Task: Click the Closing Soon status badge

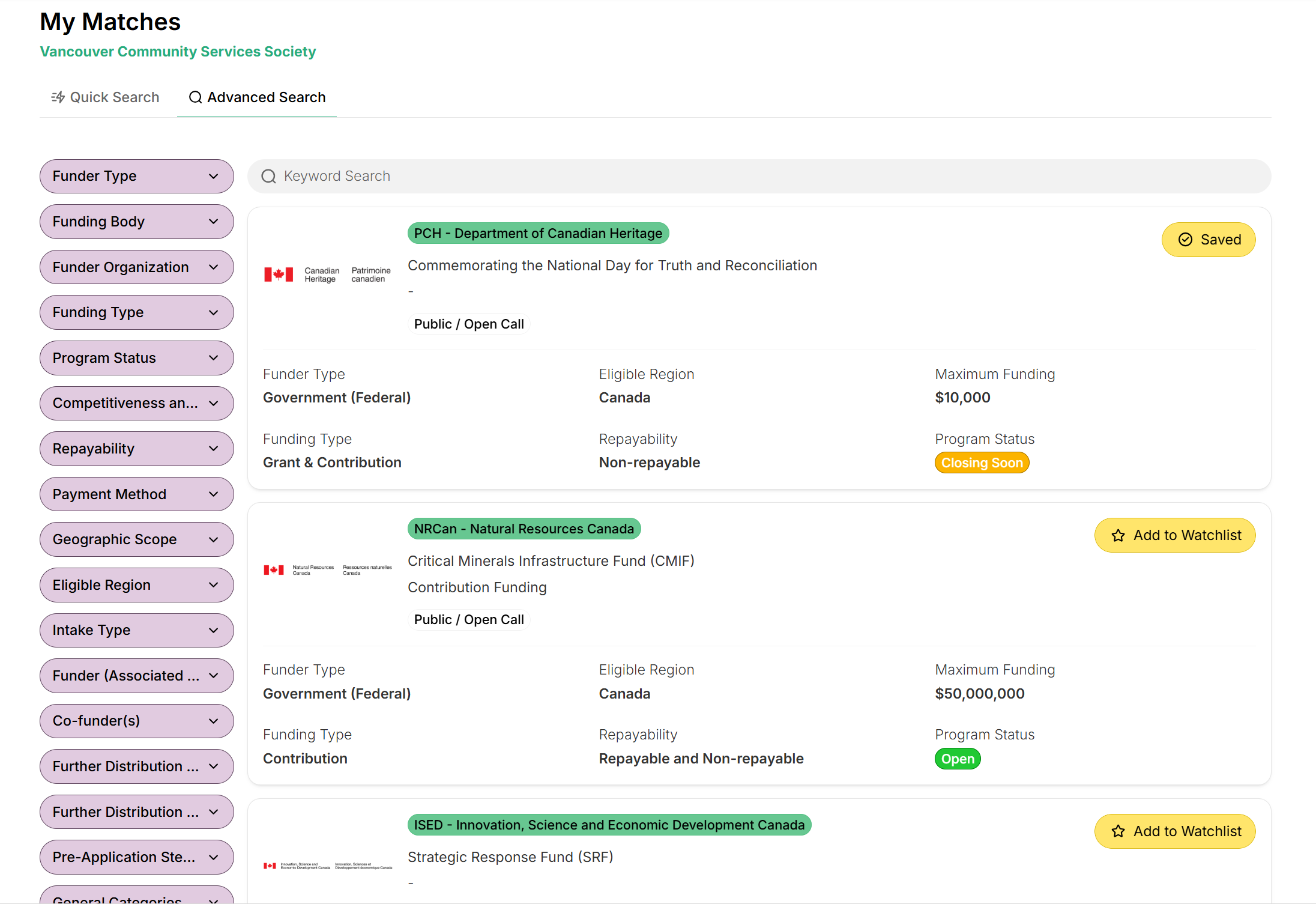Action: coord(982,463)
